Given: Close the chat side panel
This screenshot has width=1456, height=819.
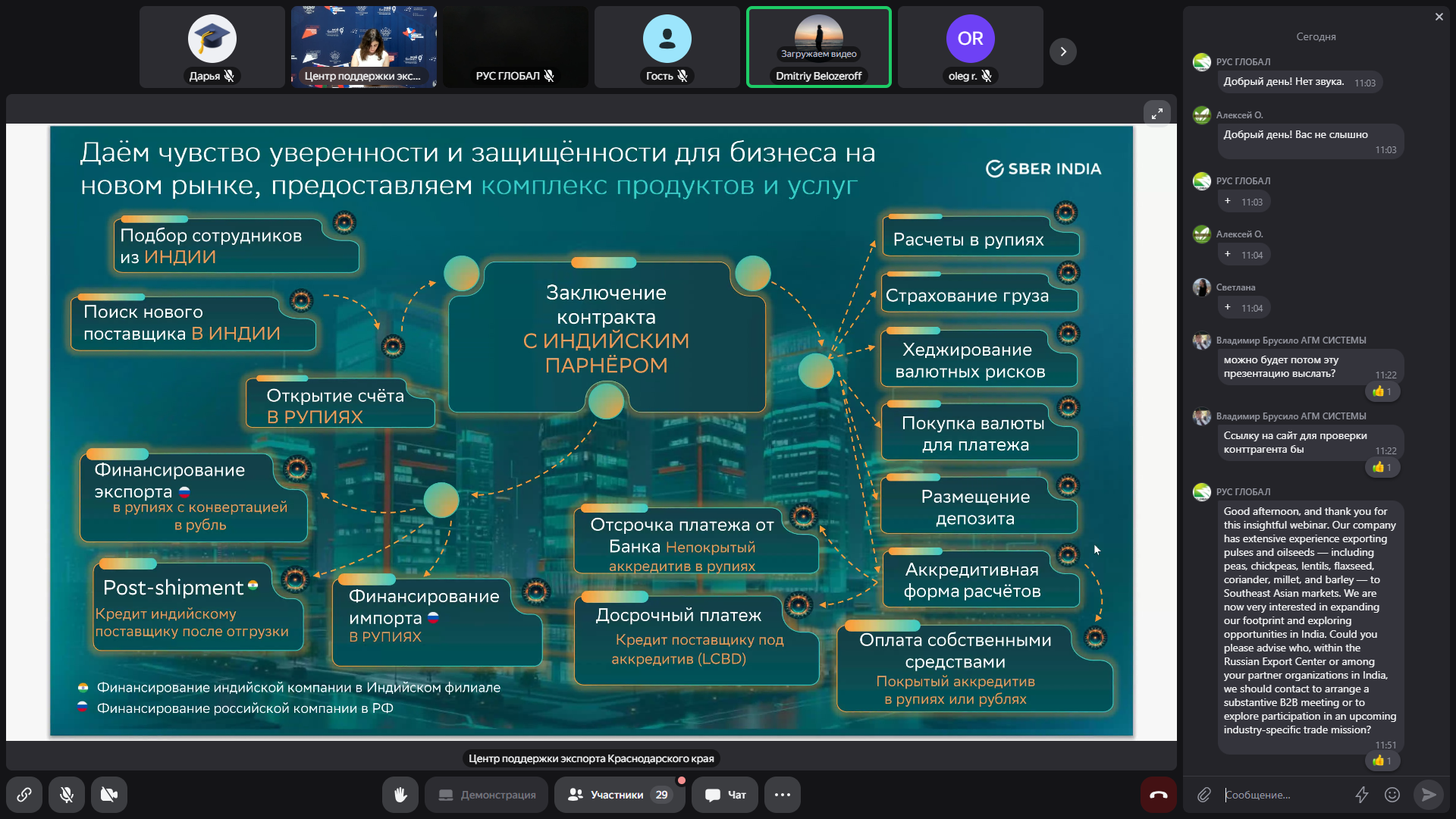Looking at the screenshot, I should (1439, 17).
